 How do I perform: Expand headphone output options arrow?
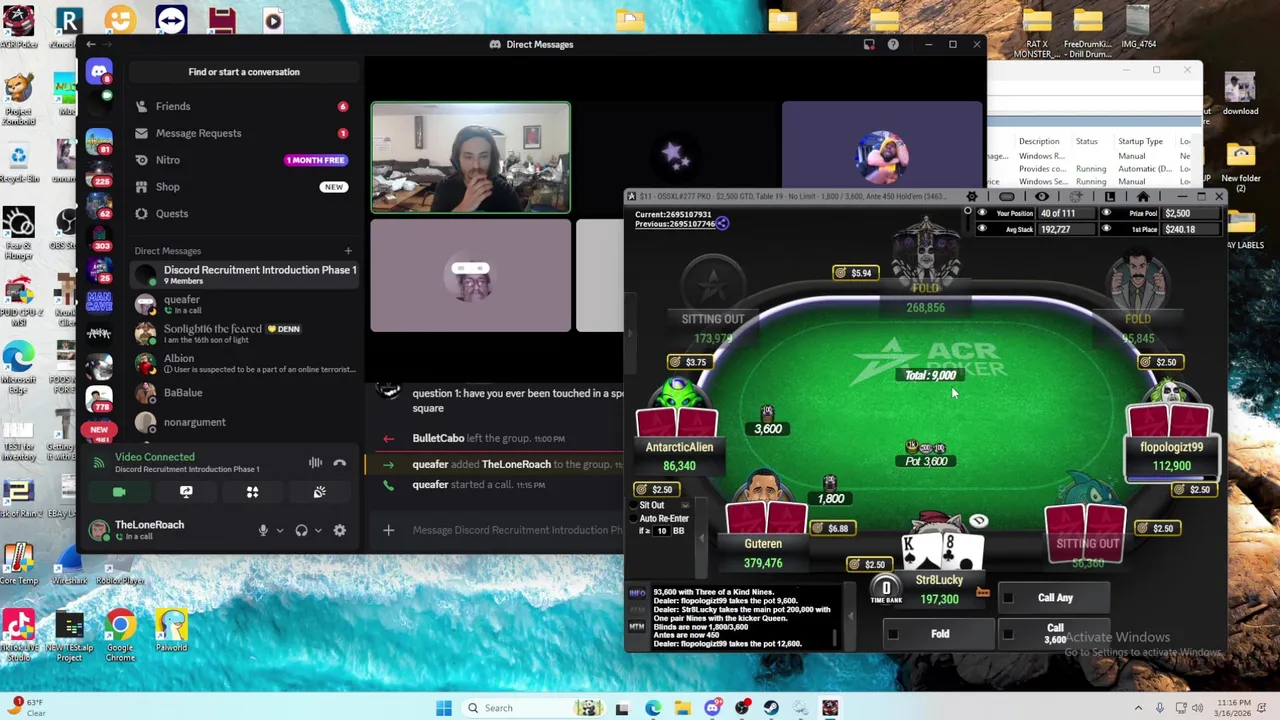[317, 531]
